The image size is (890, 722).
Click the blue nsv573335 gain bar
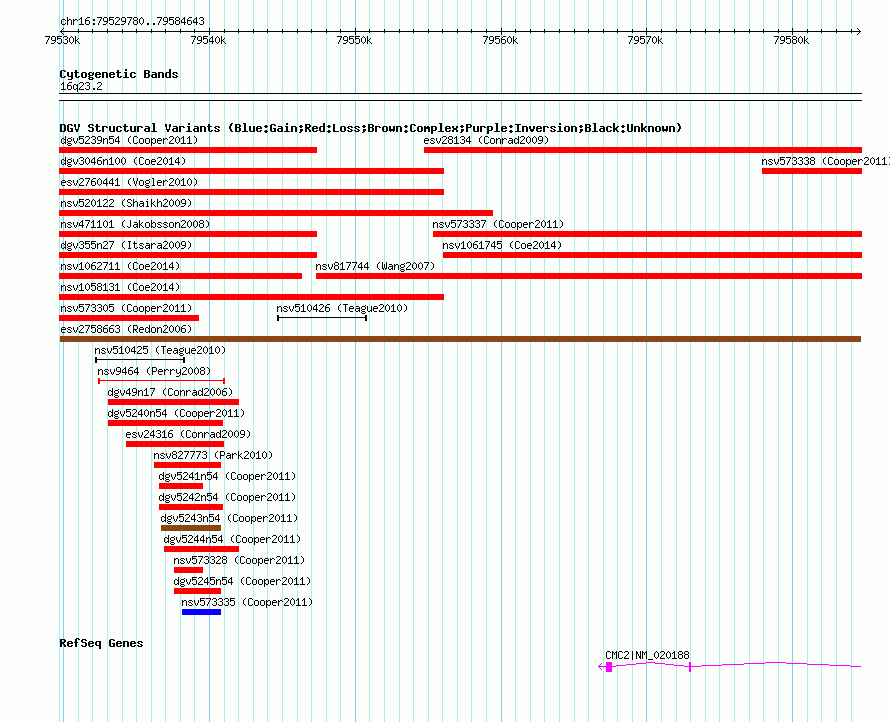tap(201, 612)
